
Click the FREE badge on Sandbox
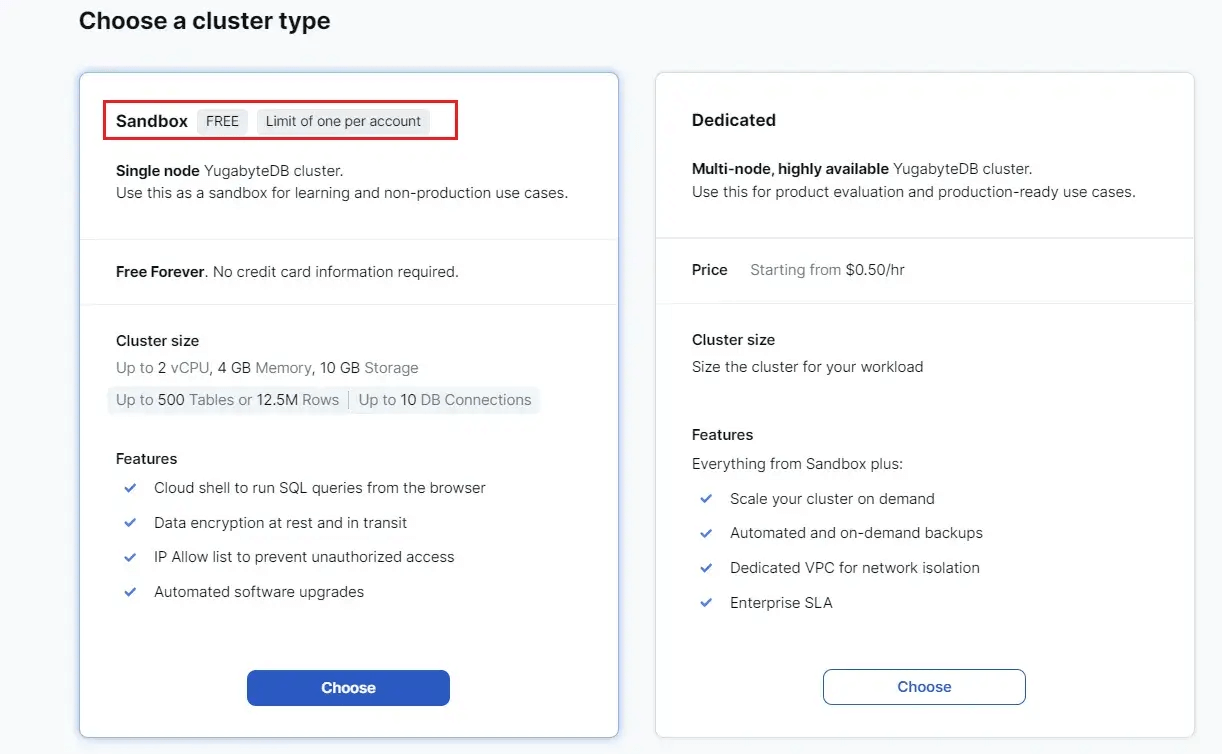(222, 121)
